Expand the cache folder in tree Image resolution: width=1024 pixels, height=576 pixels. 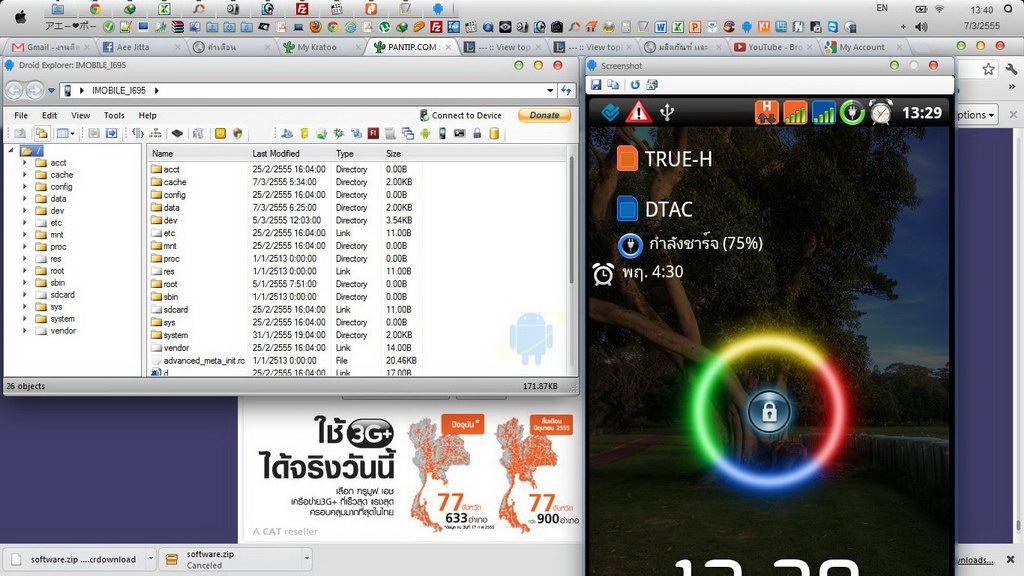25,174
